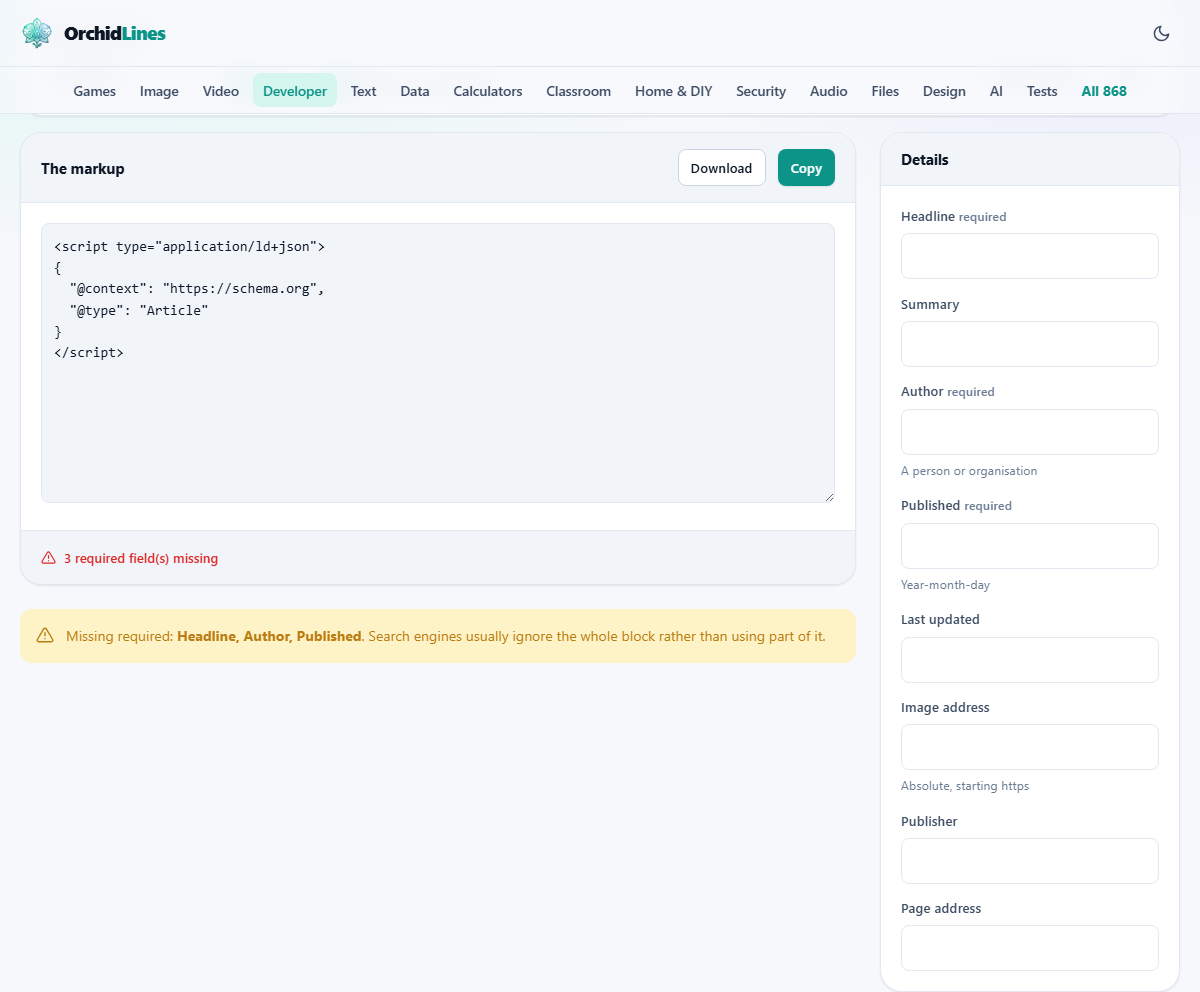Focus the Publisher input field
Viewport: 1200px width, 992px height.
click(1030, 861)
